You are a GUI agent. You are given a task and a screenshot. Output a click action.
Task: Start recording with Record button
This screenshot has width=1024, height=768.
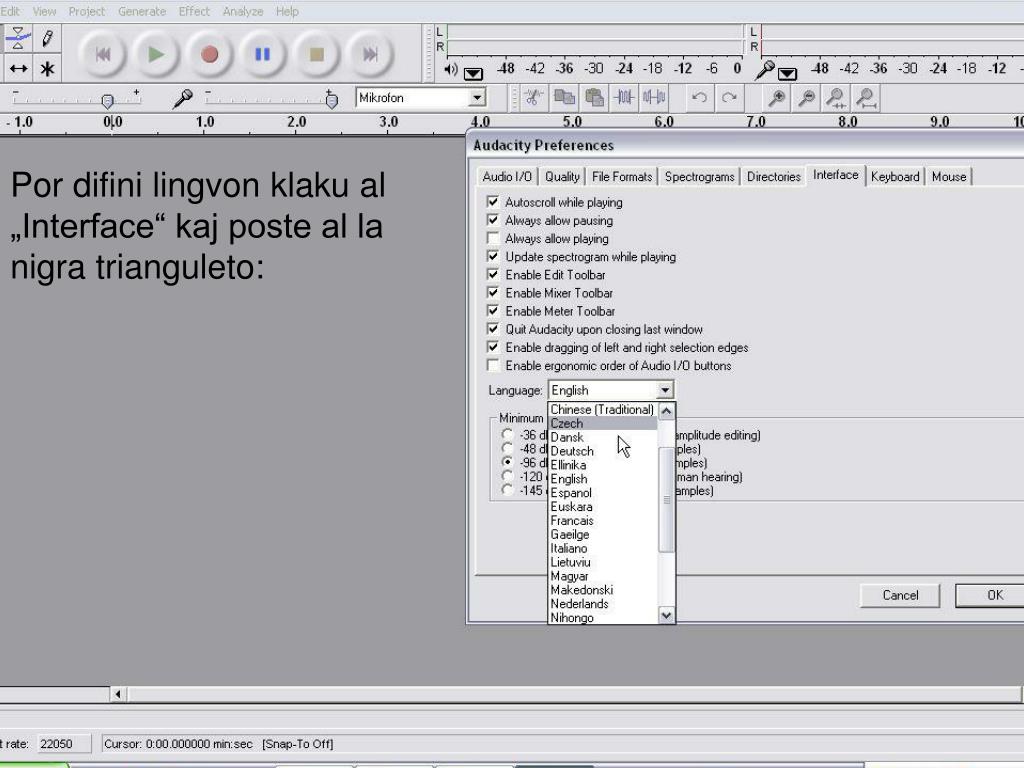click(x=209, y=54)
